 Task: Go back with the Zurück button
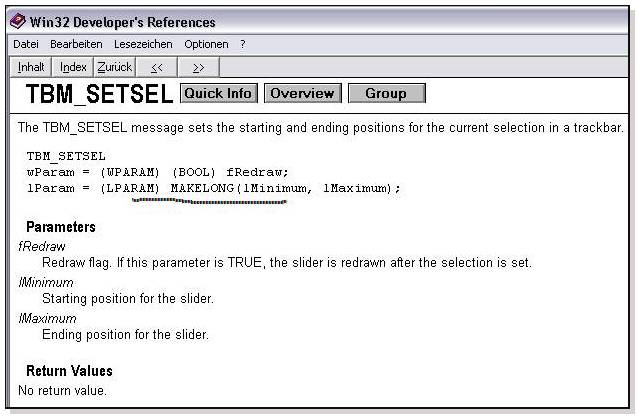click(115, 67)
